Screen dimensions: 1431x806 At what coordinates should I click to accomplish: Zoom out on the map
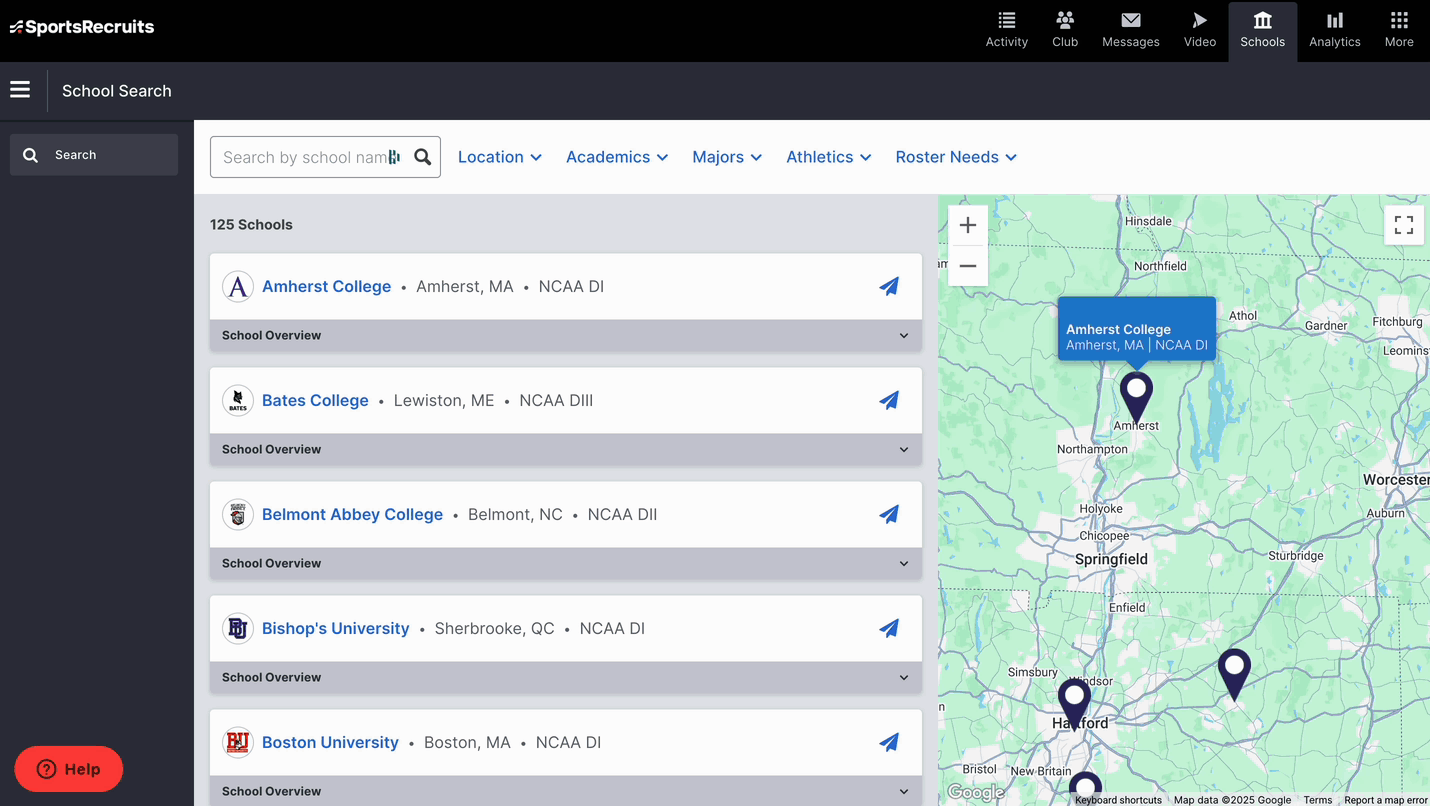(968, 266)
